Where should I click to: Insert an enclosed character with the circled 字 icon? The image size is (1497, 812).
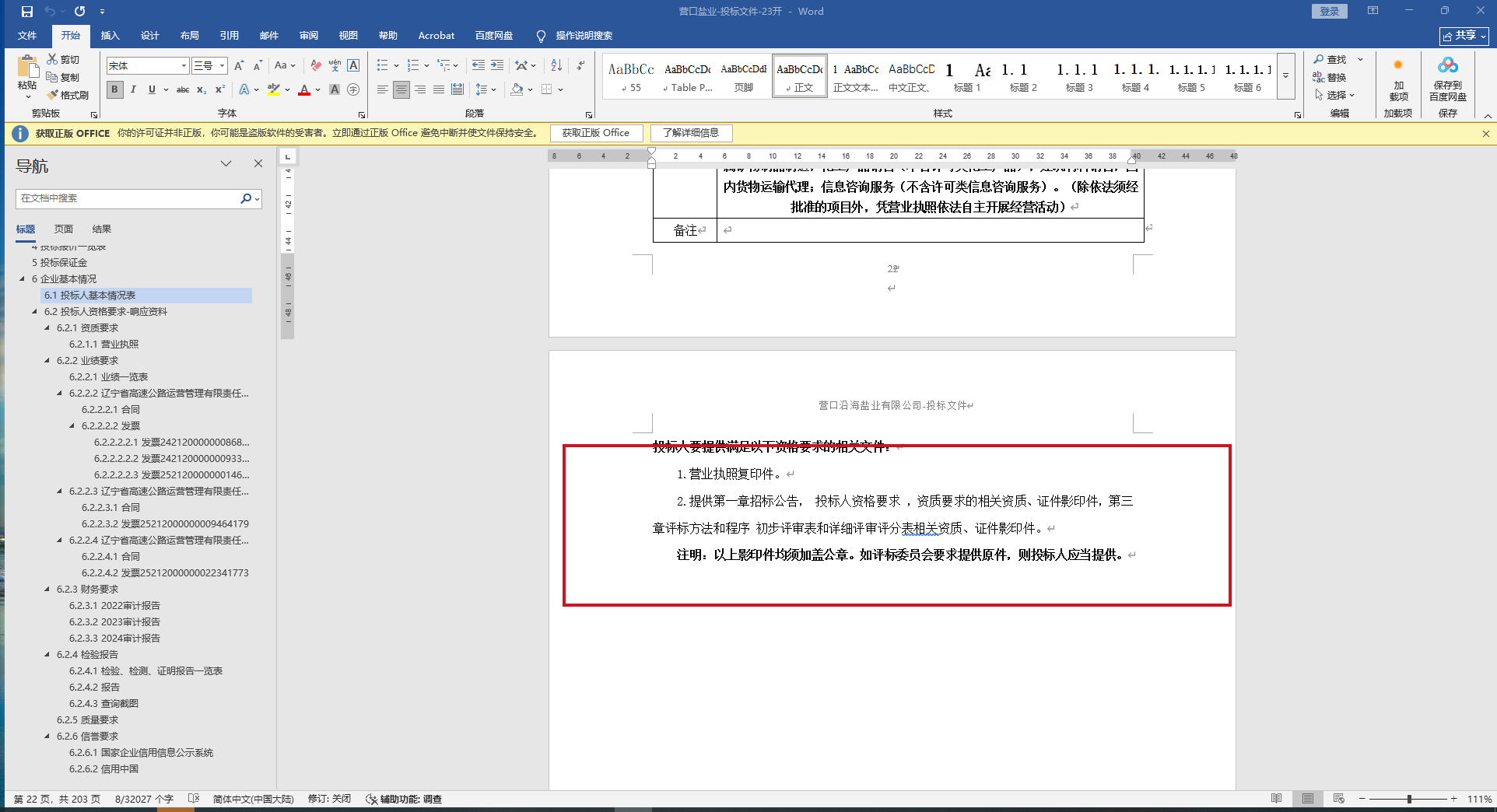[x=353, y=89]
